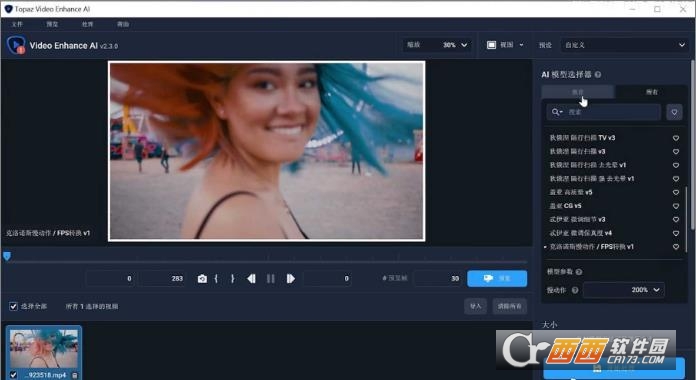Image resolution: width=696 pixels, height=380 pixels.
Task: Switch to the 所有 models tab
Action: coord(652,92)
